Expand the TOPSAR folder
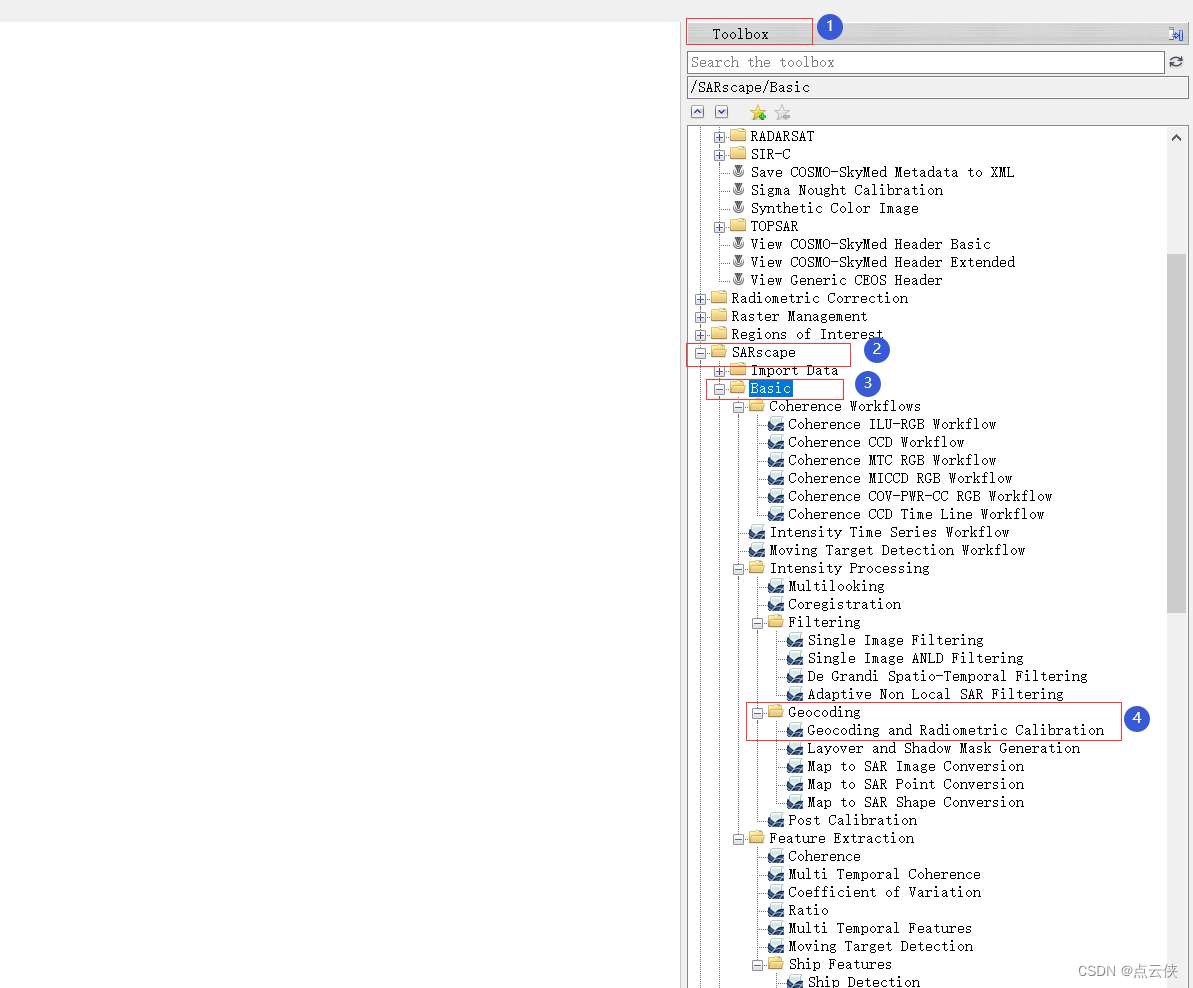The height and width of the screenshot is (988, 1193). pyautogui.click(x=719, y=227)
